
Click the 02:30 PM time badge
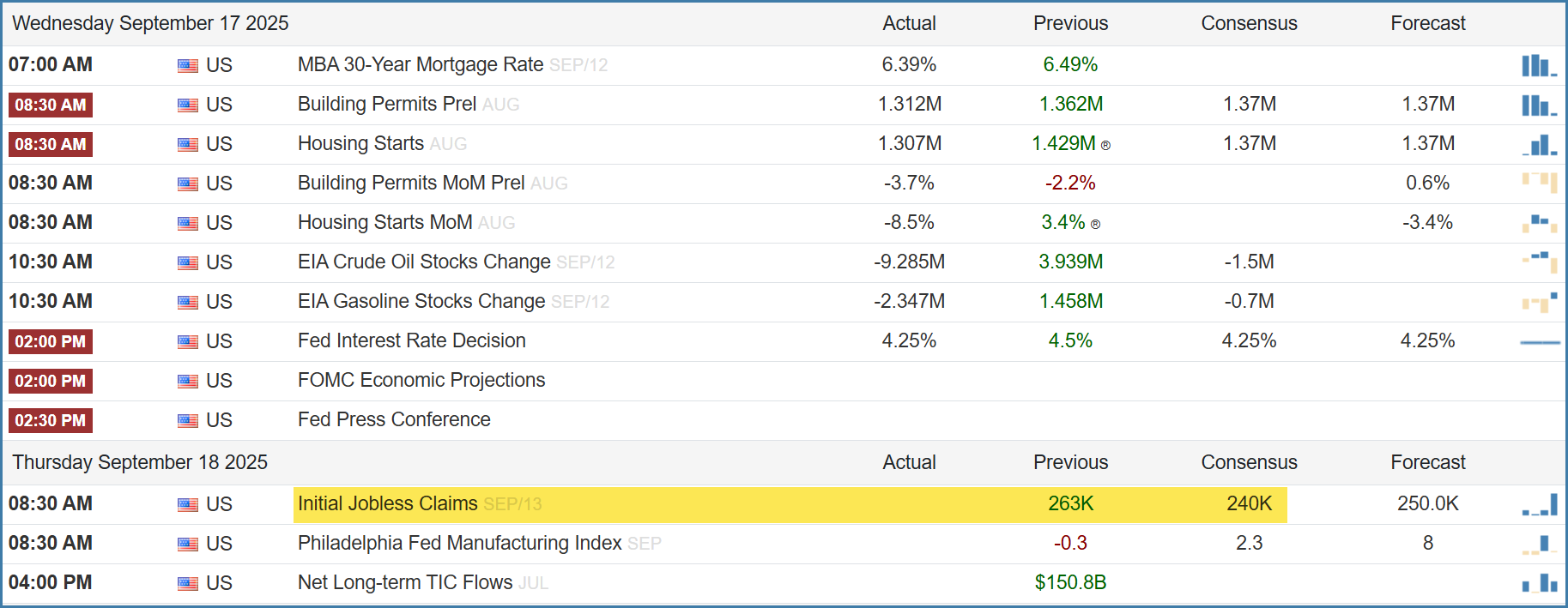click(51, 420)
